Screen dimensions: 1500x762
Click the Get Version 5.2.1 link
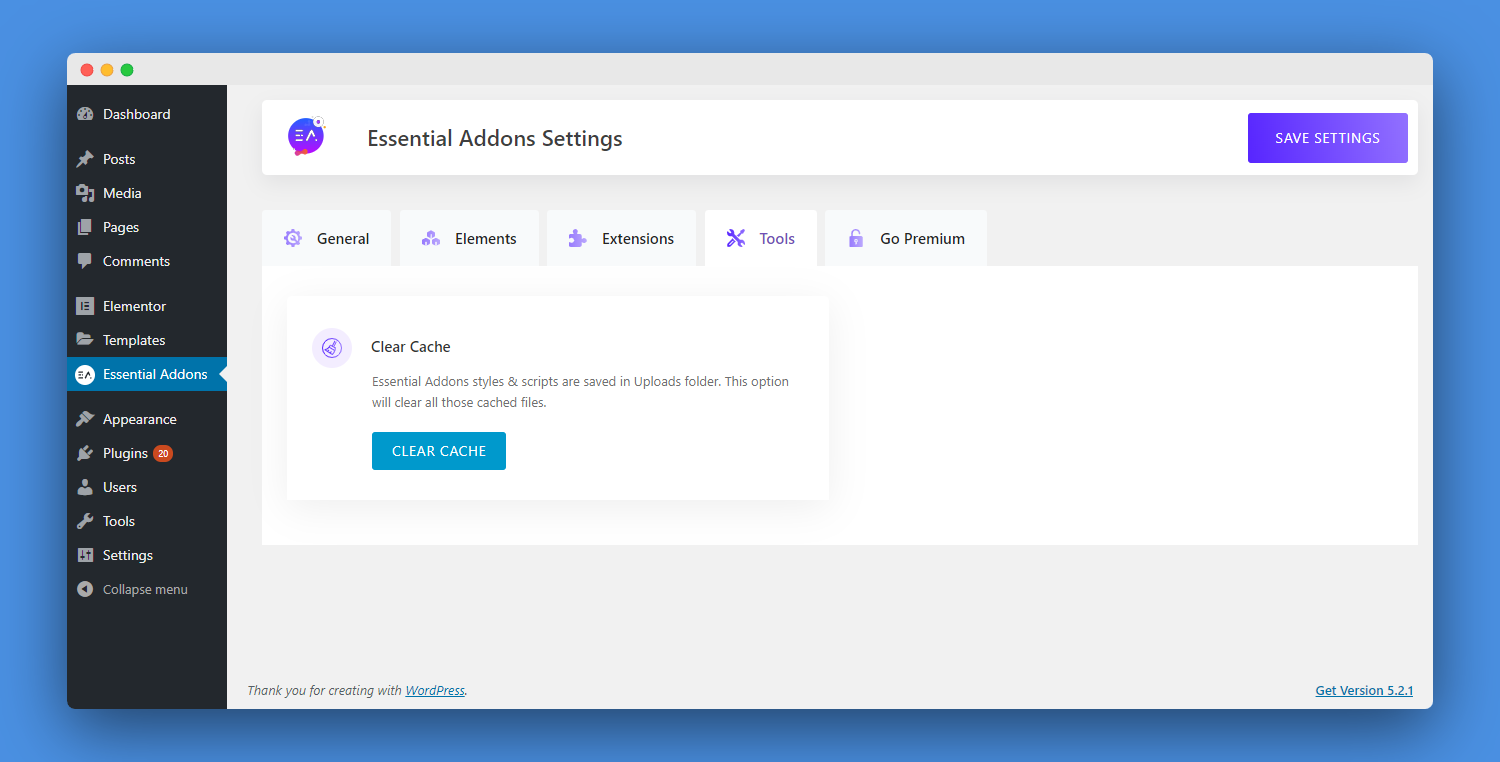pyautogui.click(x=1364, y=690)
